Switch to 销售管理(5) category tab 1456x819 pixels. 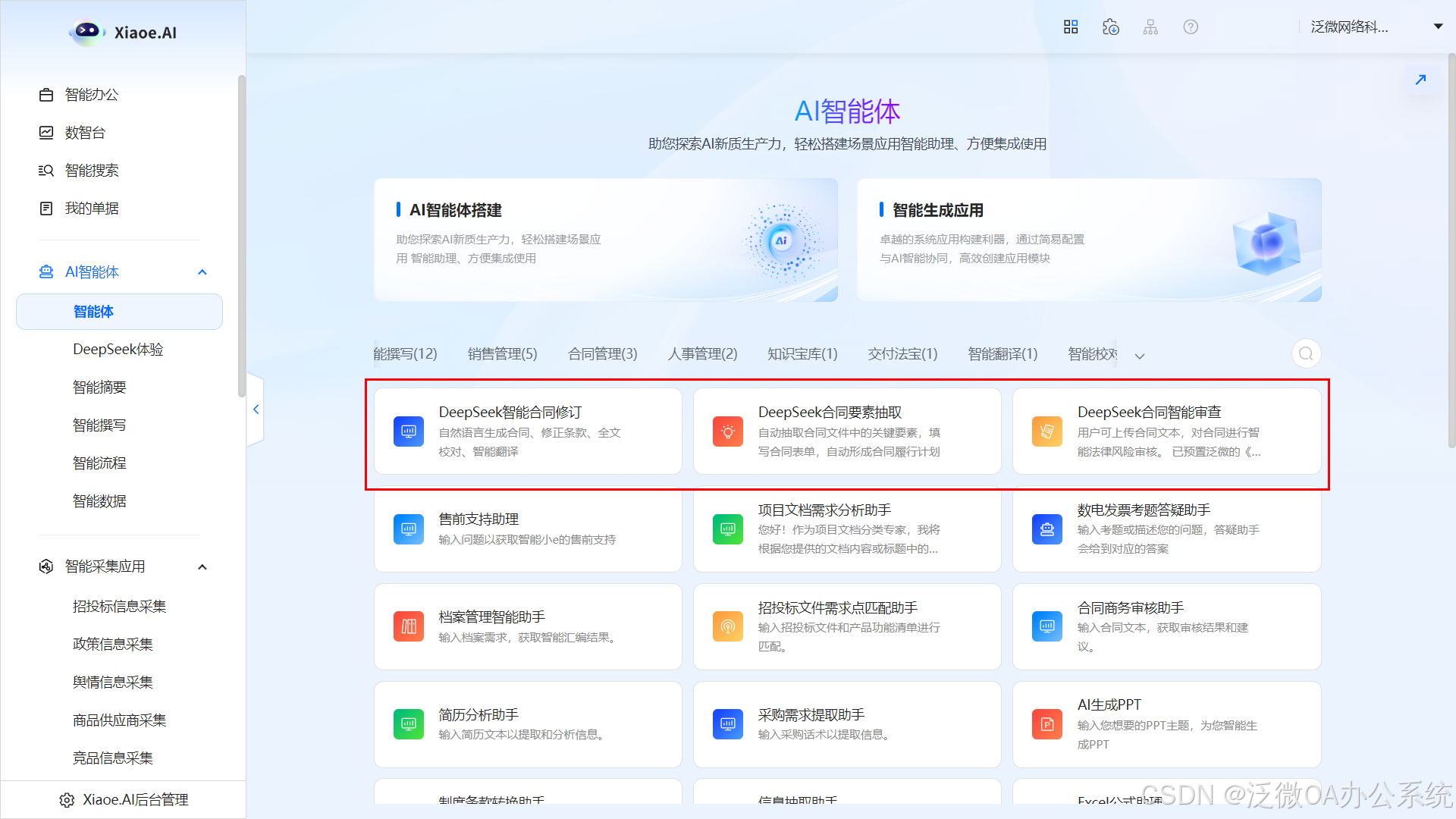(502, 354)
